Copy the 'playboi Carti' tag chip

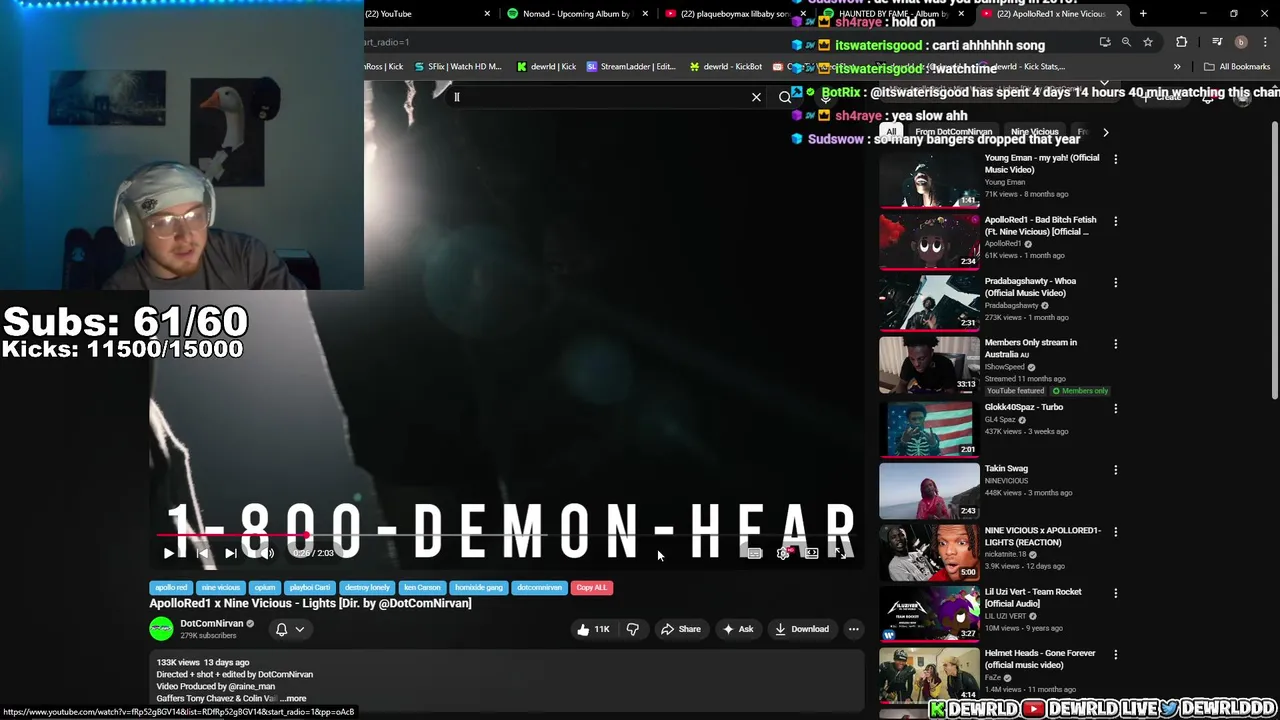309,587
